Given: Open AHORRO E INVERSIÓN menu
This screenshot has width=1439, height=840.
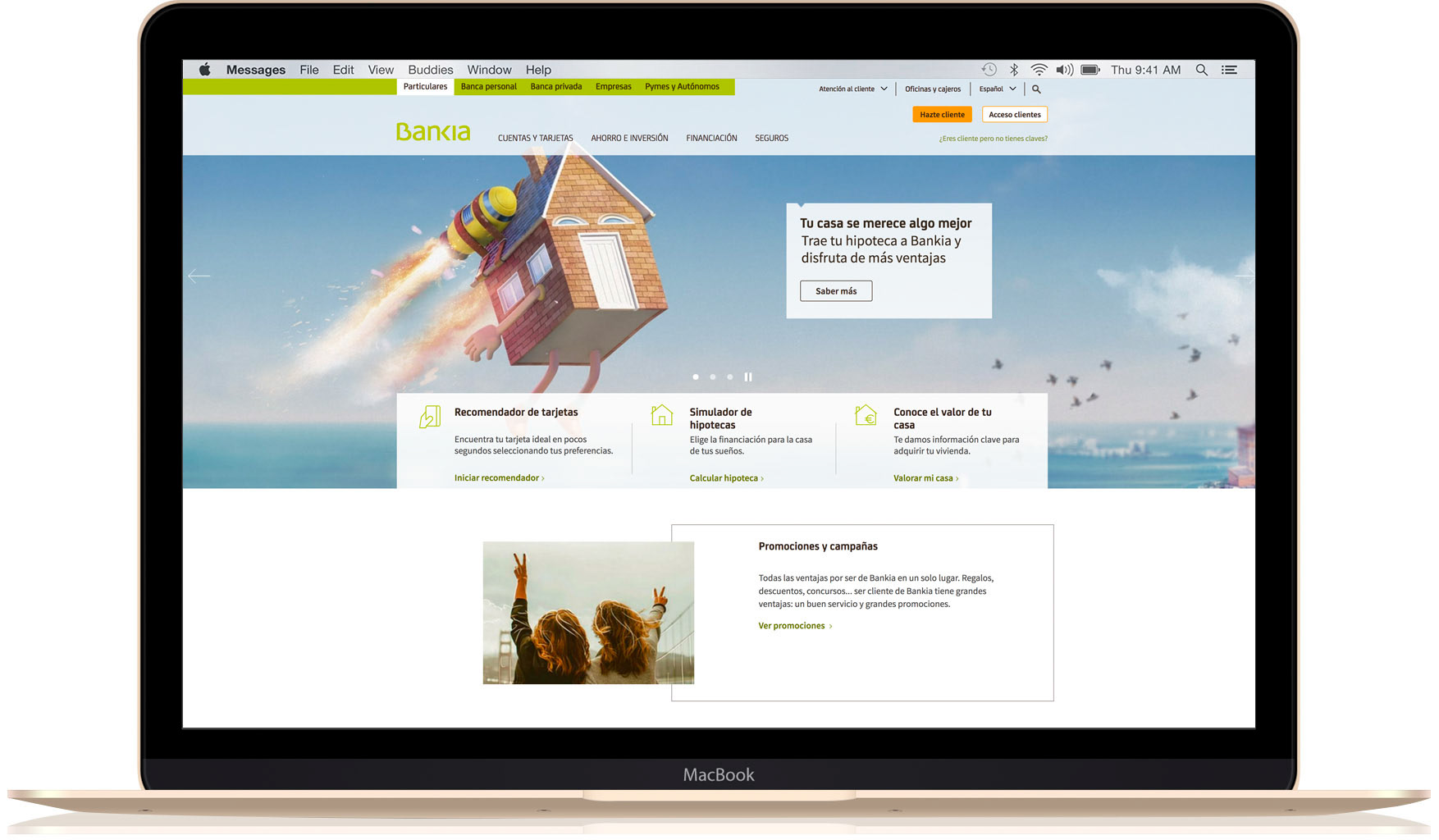Looking at the screenshot, I should click(629, 139).
